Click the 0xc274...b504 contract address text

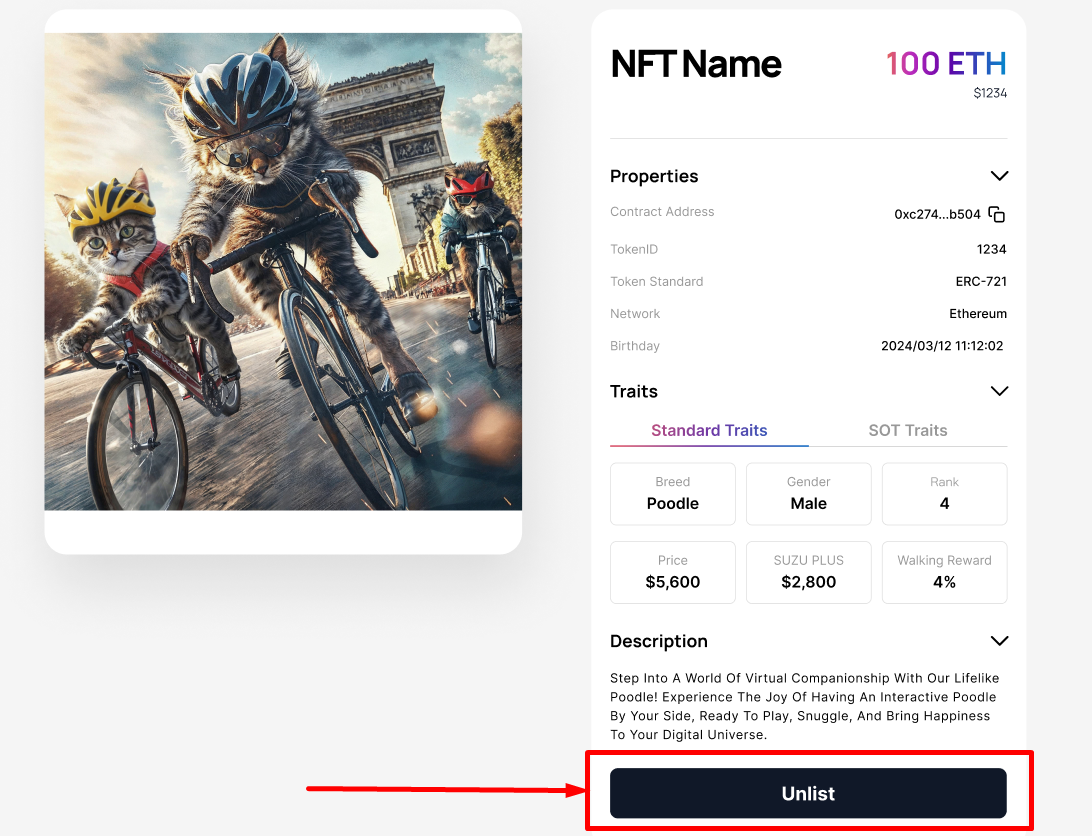pyautogui.click(x=937, y=214)
